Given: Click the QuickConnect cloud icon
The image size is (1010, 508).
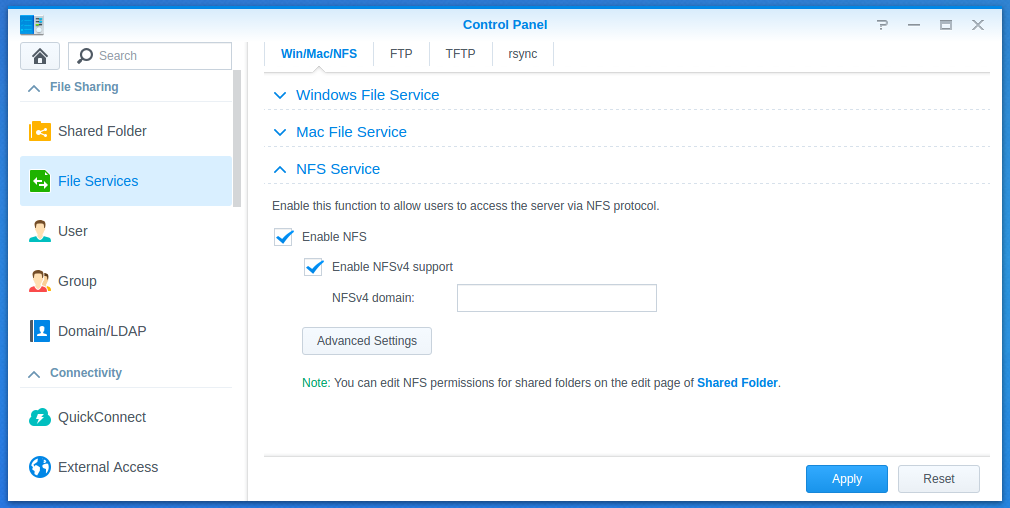Looking at the screenshot, I should 40,417.
